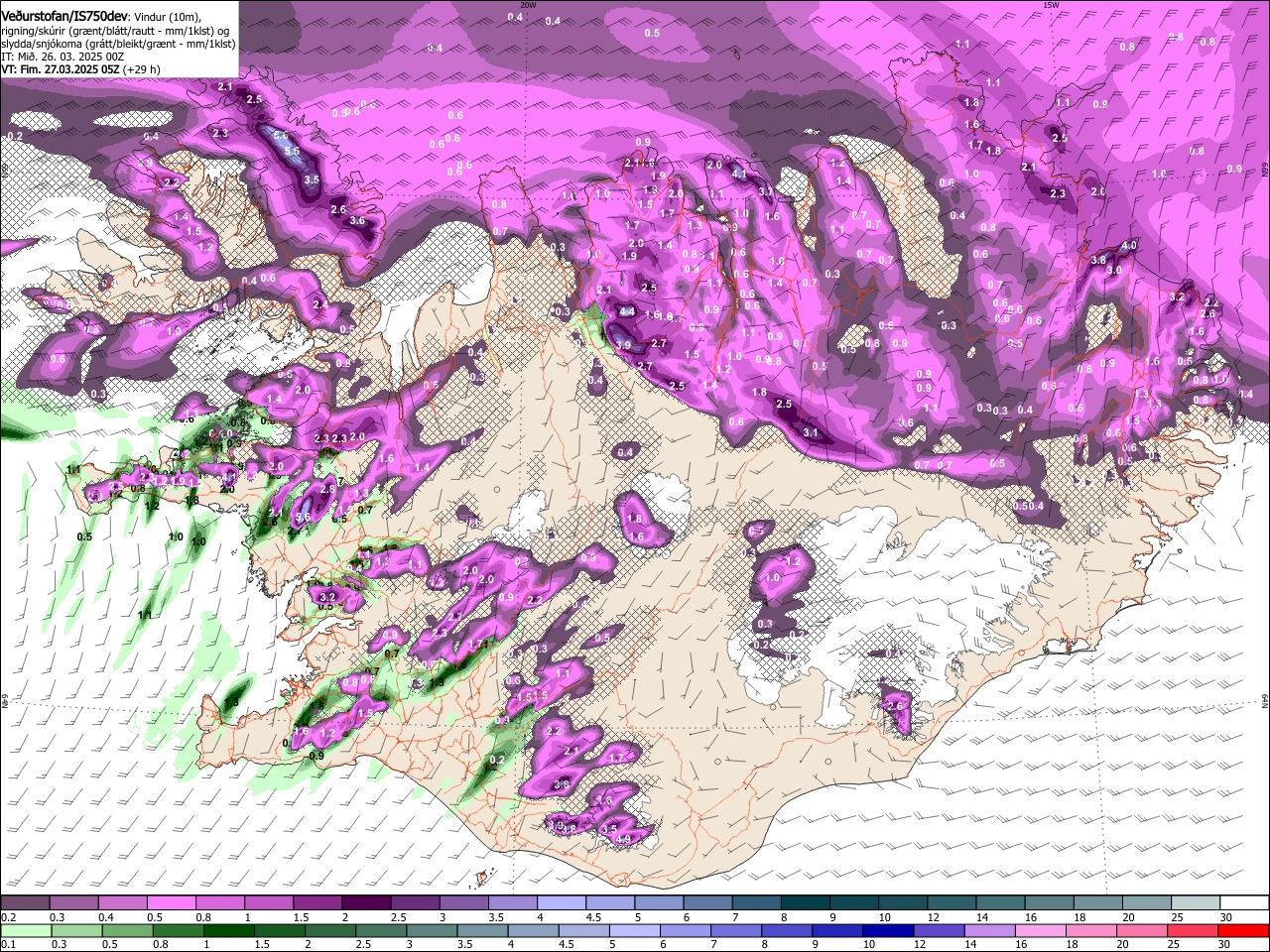Click the '4.4' precipitation value on the map
This screenshot has width=1270, height=952.
click(x=627, y=311)
